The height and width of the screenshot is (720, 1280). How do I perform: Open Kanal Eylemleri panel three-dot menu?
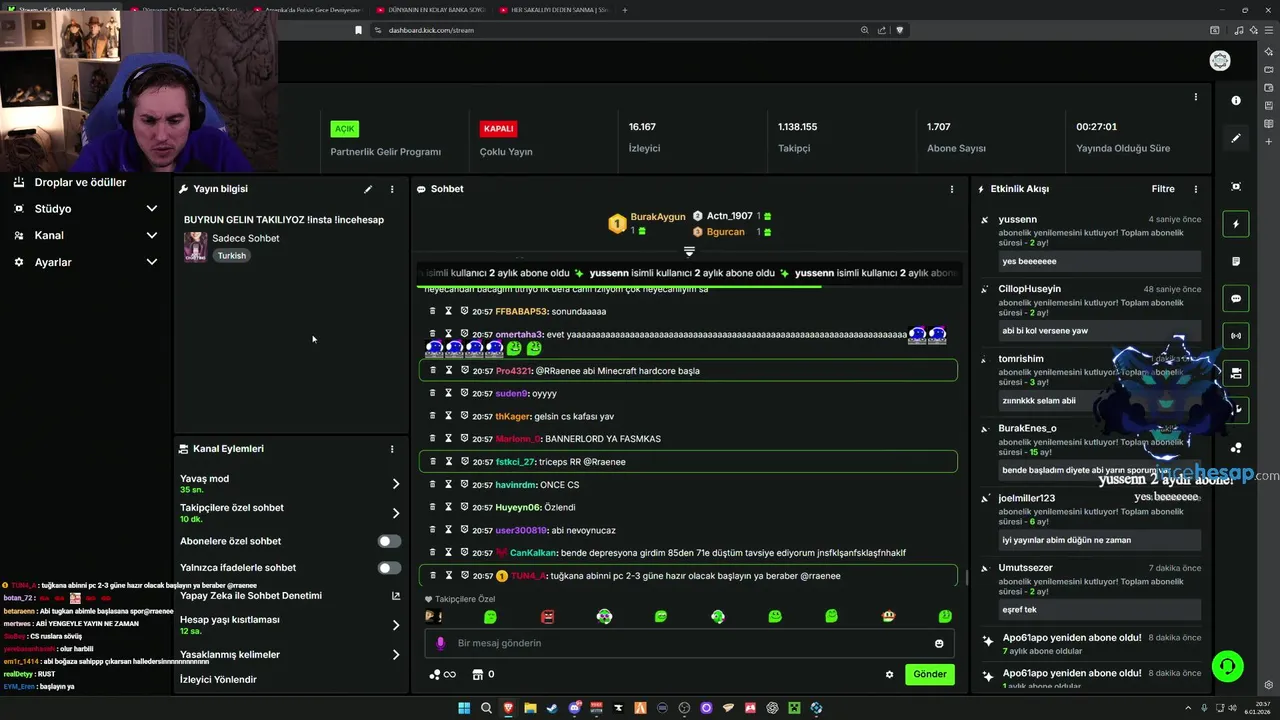click(x=392, y=449)
